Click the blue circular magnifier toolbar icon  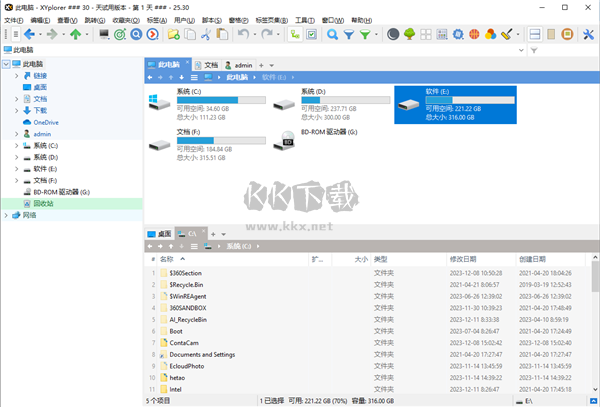click(x=136, y=34)
